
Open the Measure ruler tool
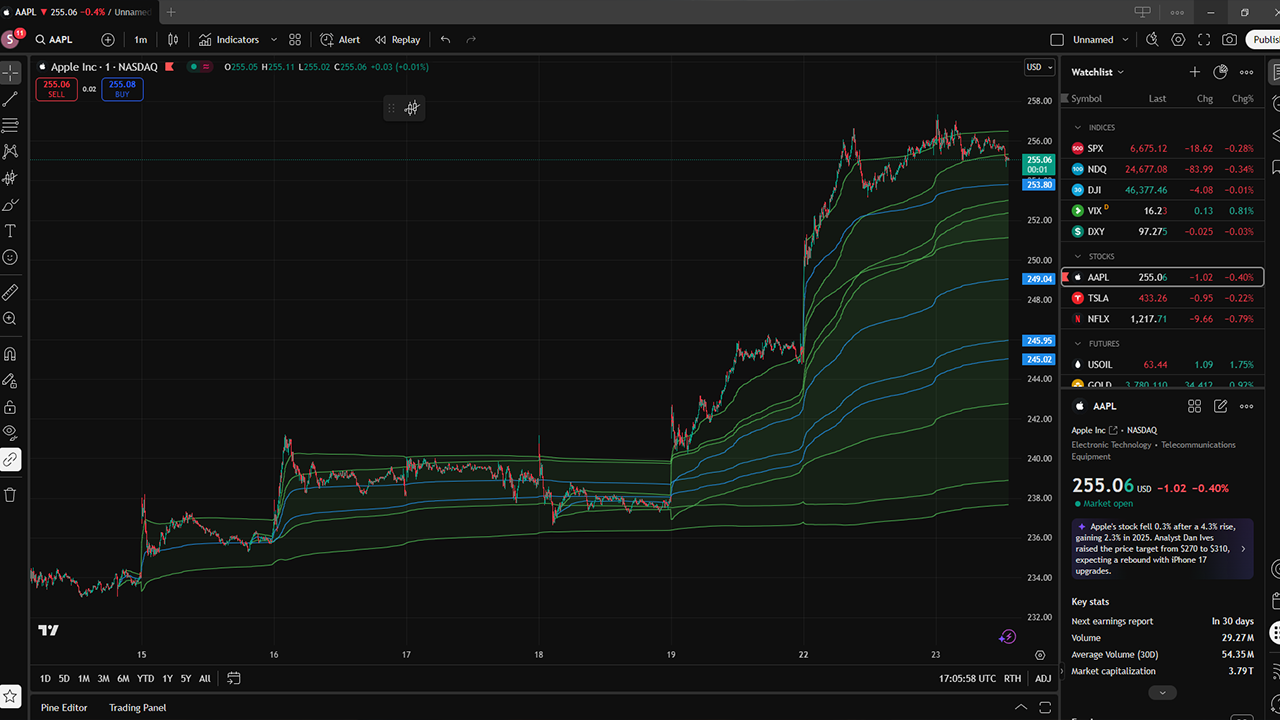coord(10,292)
